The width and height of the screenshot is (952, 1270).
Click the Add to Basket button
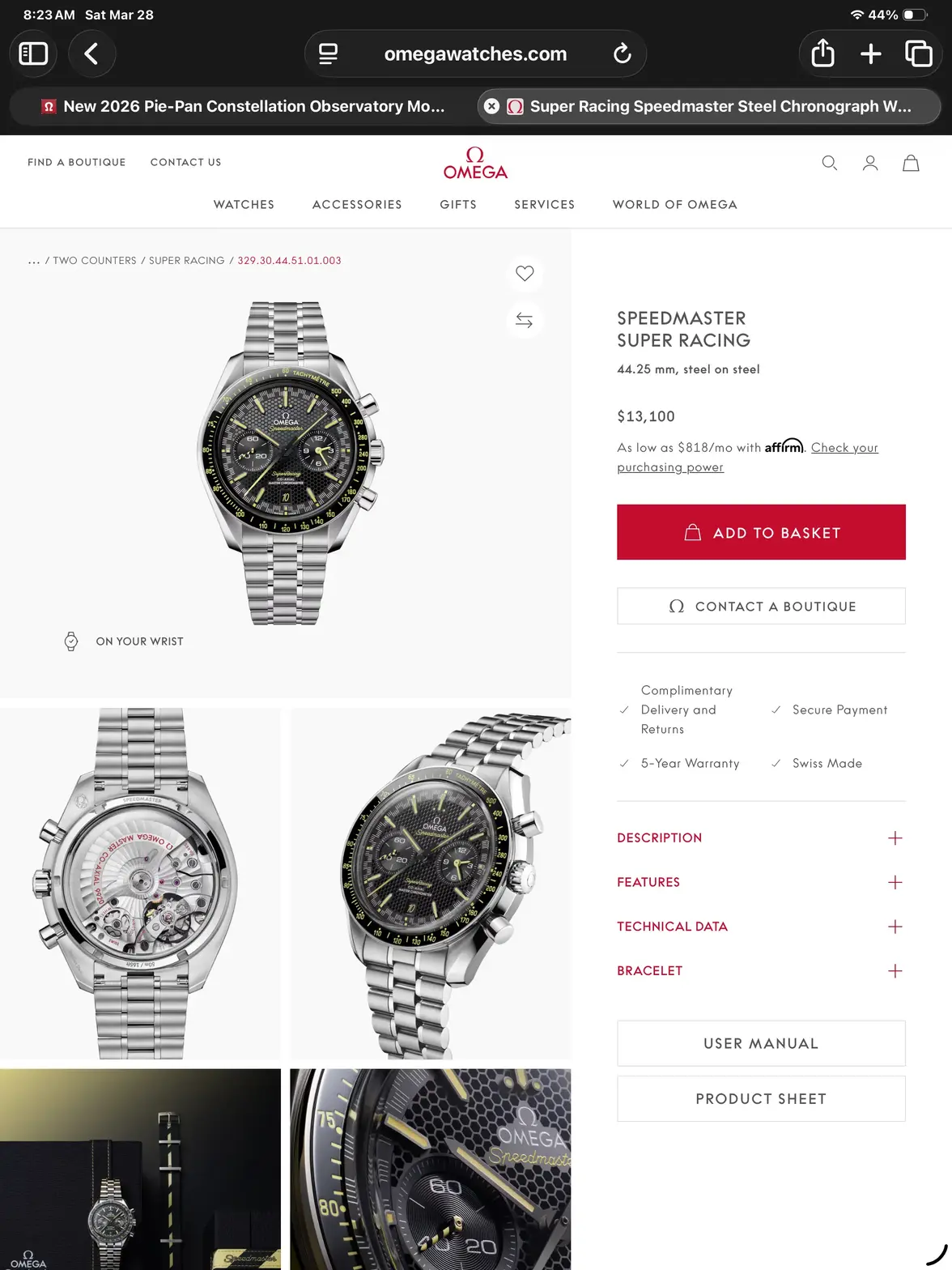[761, 532]
